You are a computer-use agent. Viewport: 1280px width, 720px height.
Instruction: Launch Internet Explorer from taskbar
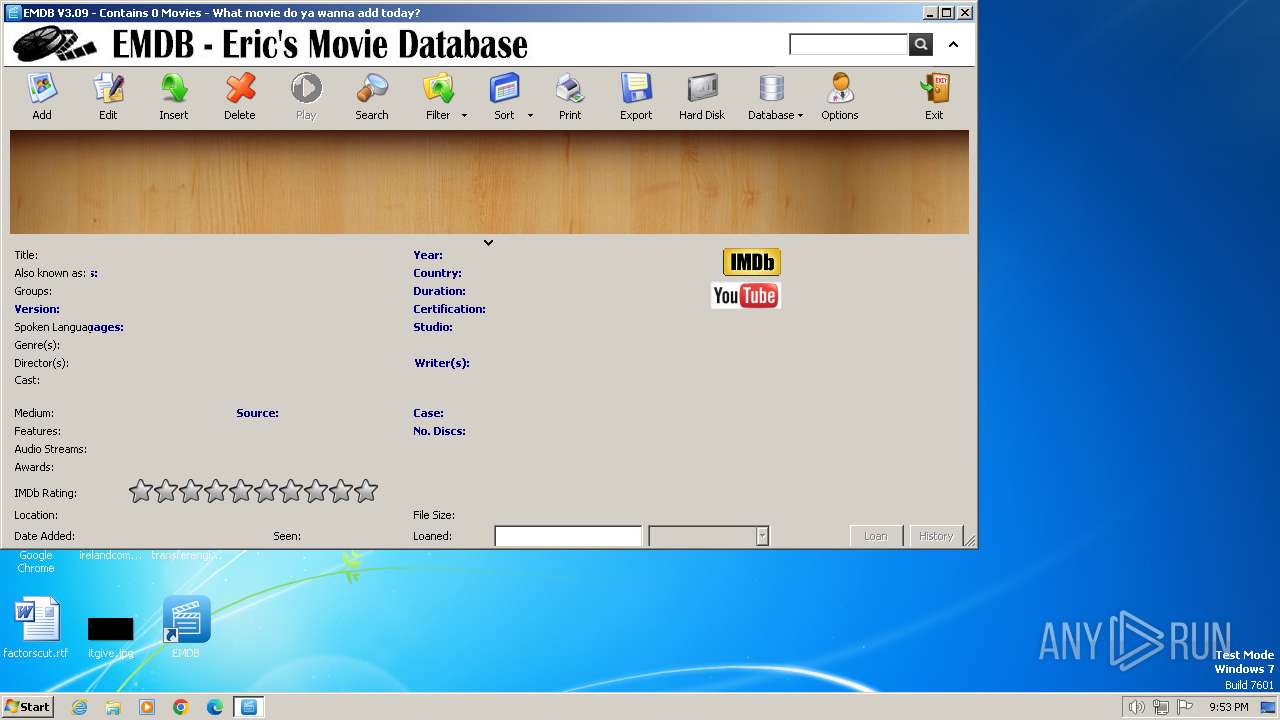click(x=79, y=707)
